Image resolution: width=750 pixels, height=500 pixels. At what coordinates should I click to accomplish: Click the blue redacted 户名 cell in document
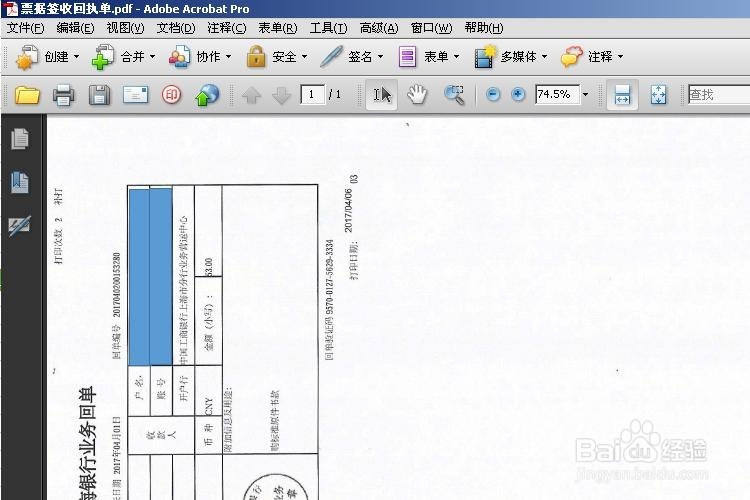click(139, 277)
